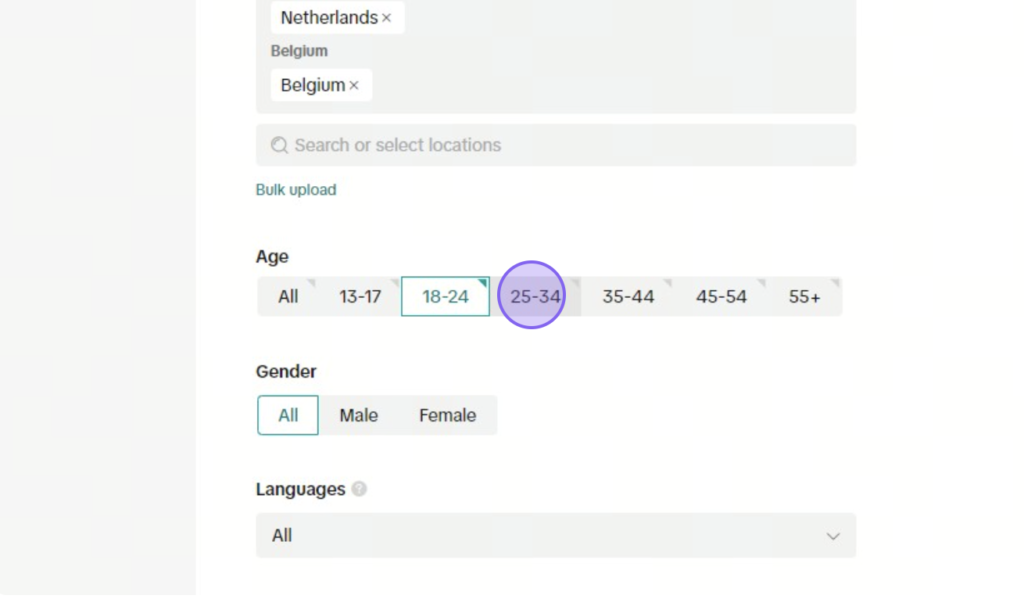Open the Languages help tooltip icon
1024x599 pixels.
[x=359, y=489]
